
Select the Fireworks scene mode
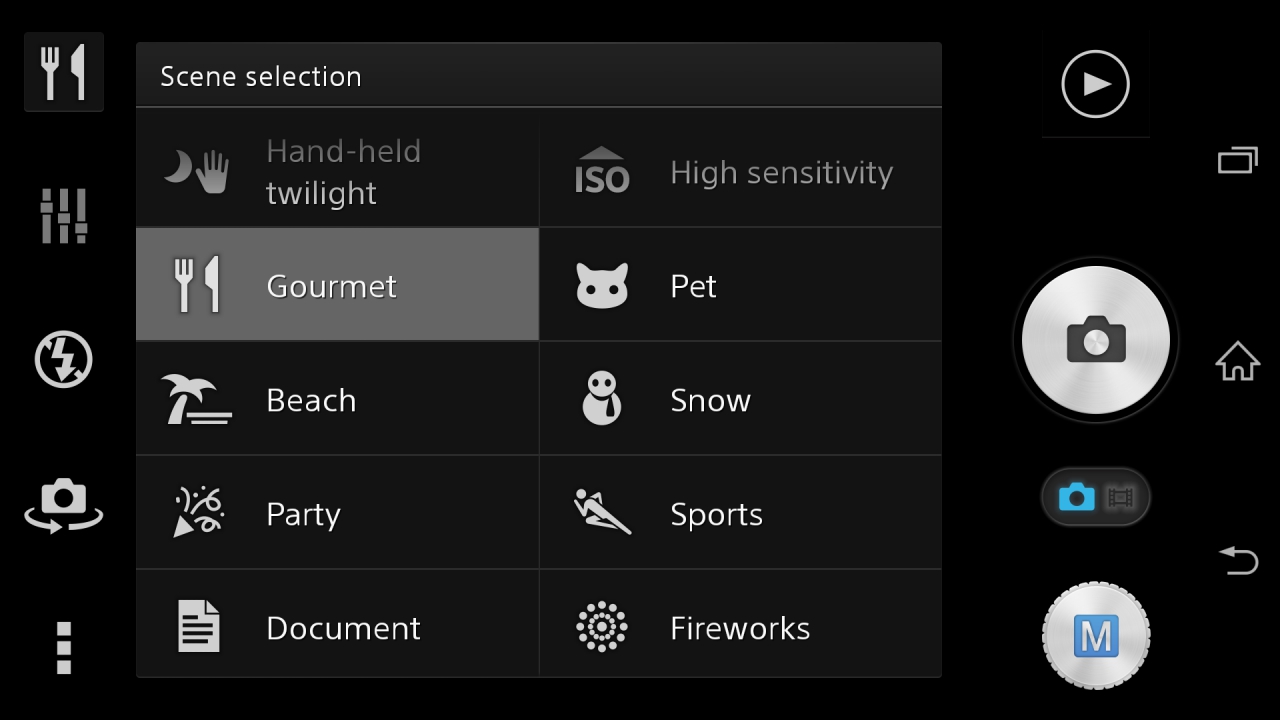click(740, 628)
